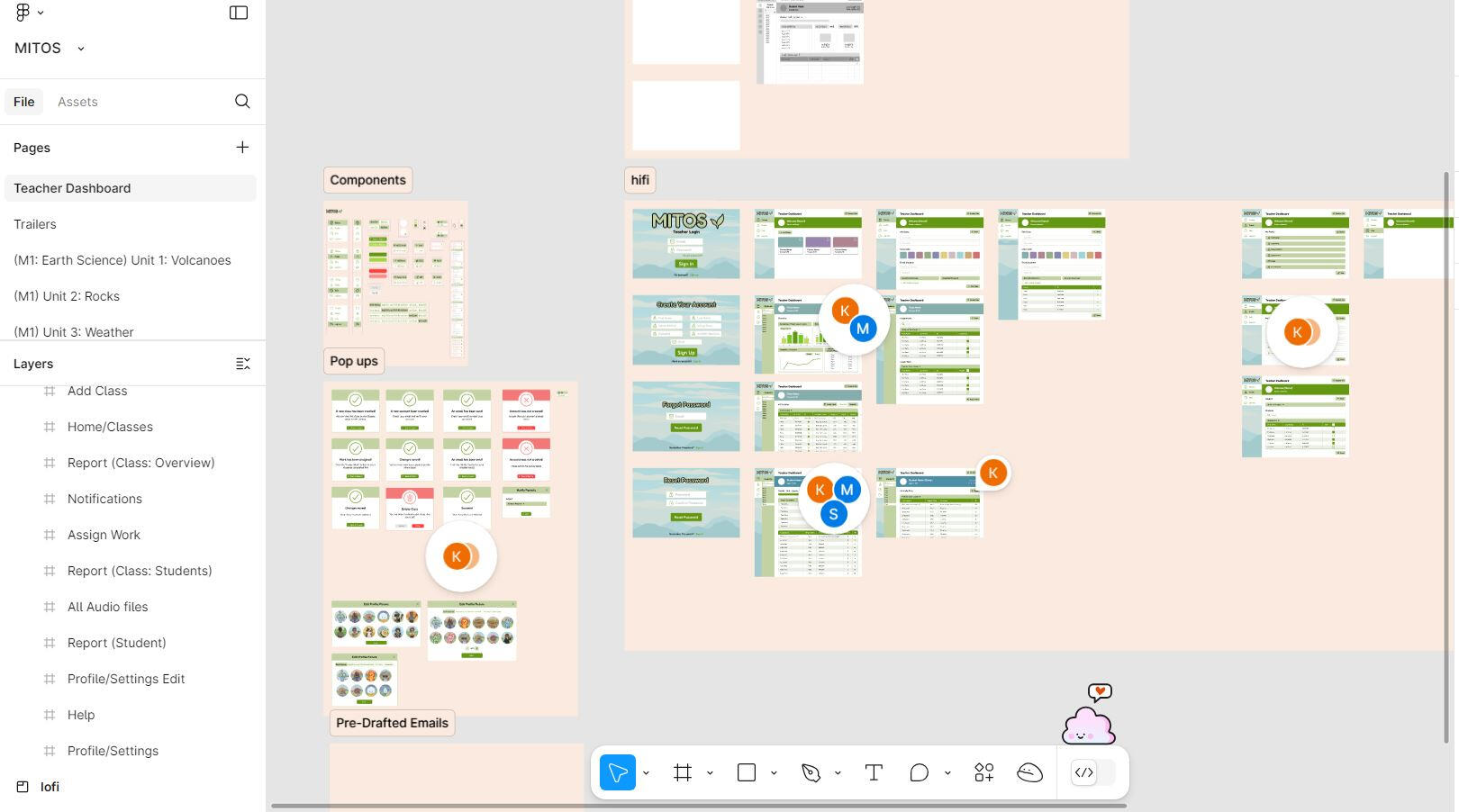
Task: Open the Actions components tool
Action: (983, 772)
